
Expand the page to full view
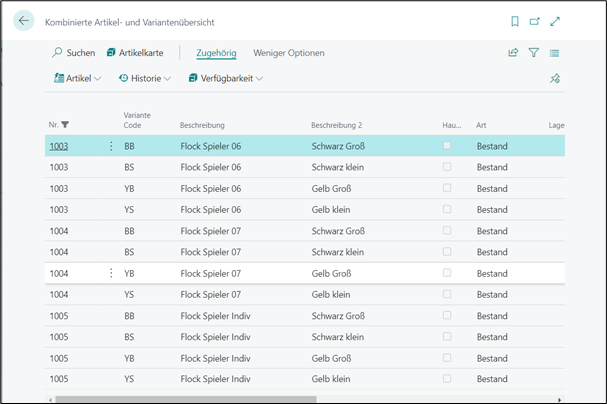[555, 21]
